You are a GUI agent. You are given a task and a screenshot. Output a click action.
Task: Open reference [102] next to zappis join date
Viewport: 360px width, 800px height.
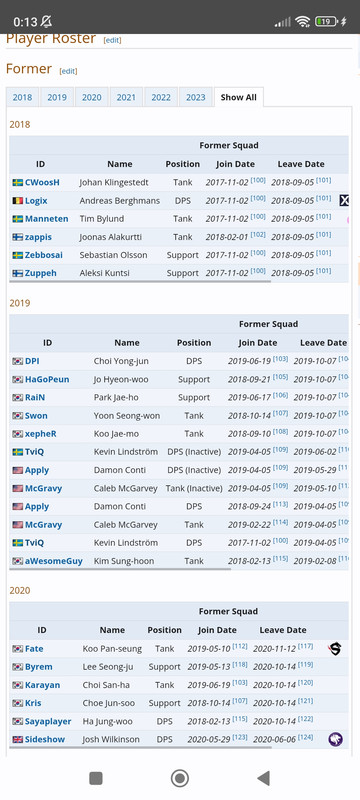pos(258,235)
